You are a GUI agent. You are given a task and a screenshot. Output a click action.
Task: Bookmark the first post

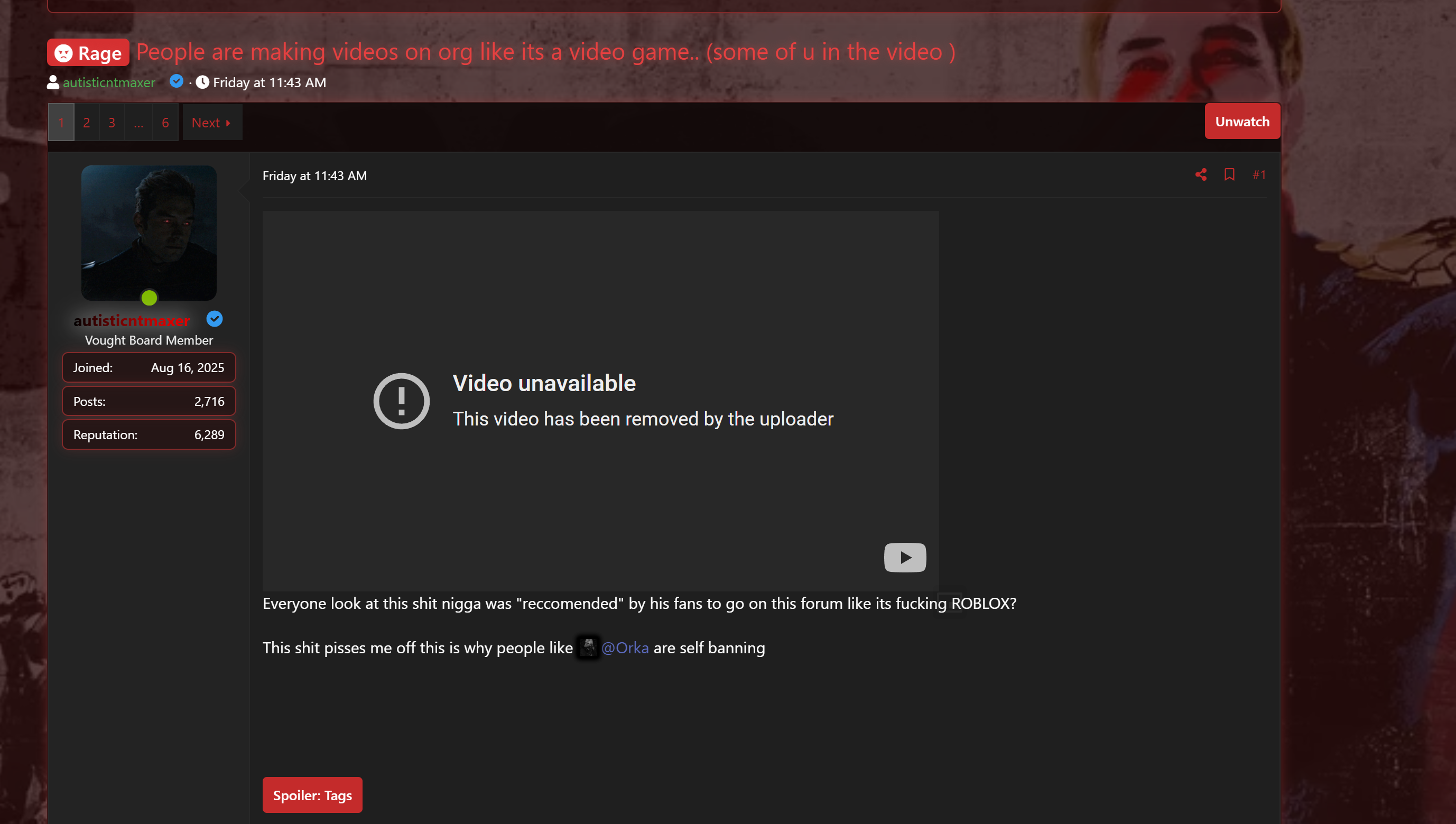click(x=1229, y=175)
